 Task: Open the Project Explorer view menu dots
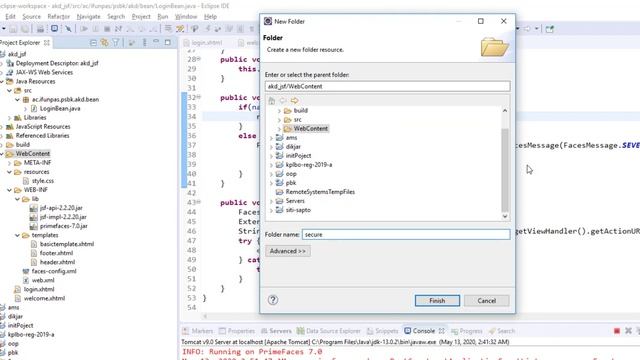pos(144,42)
